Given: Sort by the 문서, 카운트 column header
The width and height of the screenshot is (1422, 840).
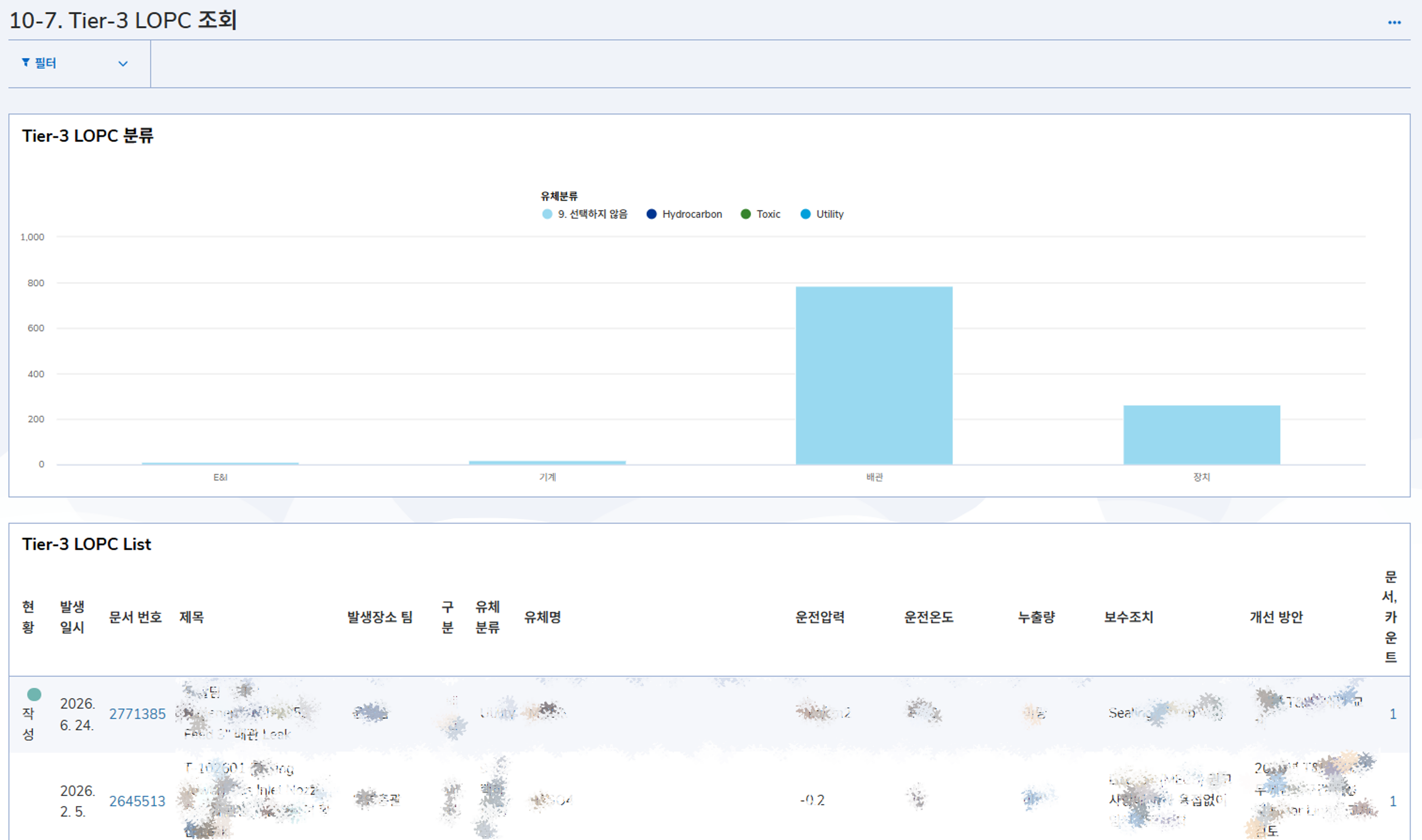Looking at the screenshot, I should (x=1390, y=617).
